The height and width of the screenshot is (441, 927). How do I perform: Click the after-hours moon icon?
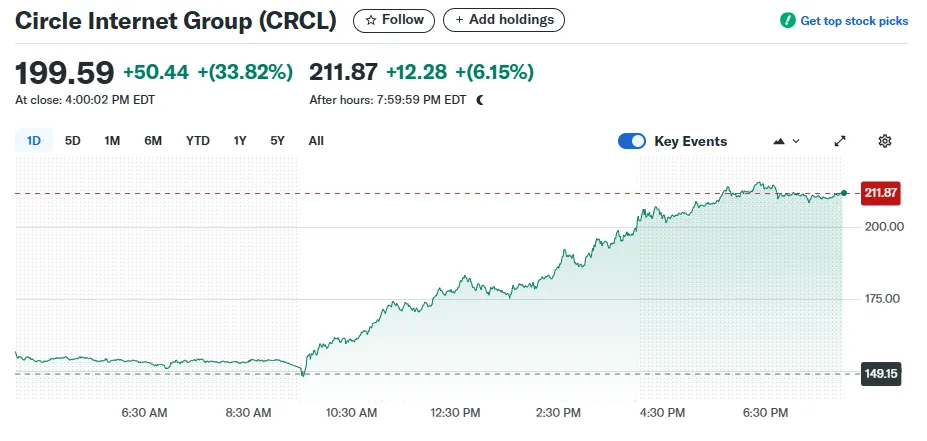point(480,100)
